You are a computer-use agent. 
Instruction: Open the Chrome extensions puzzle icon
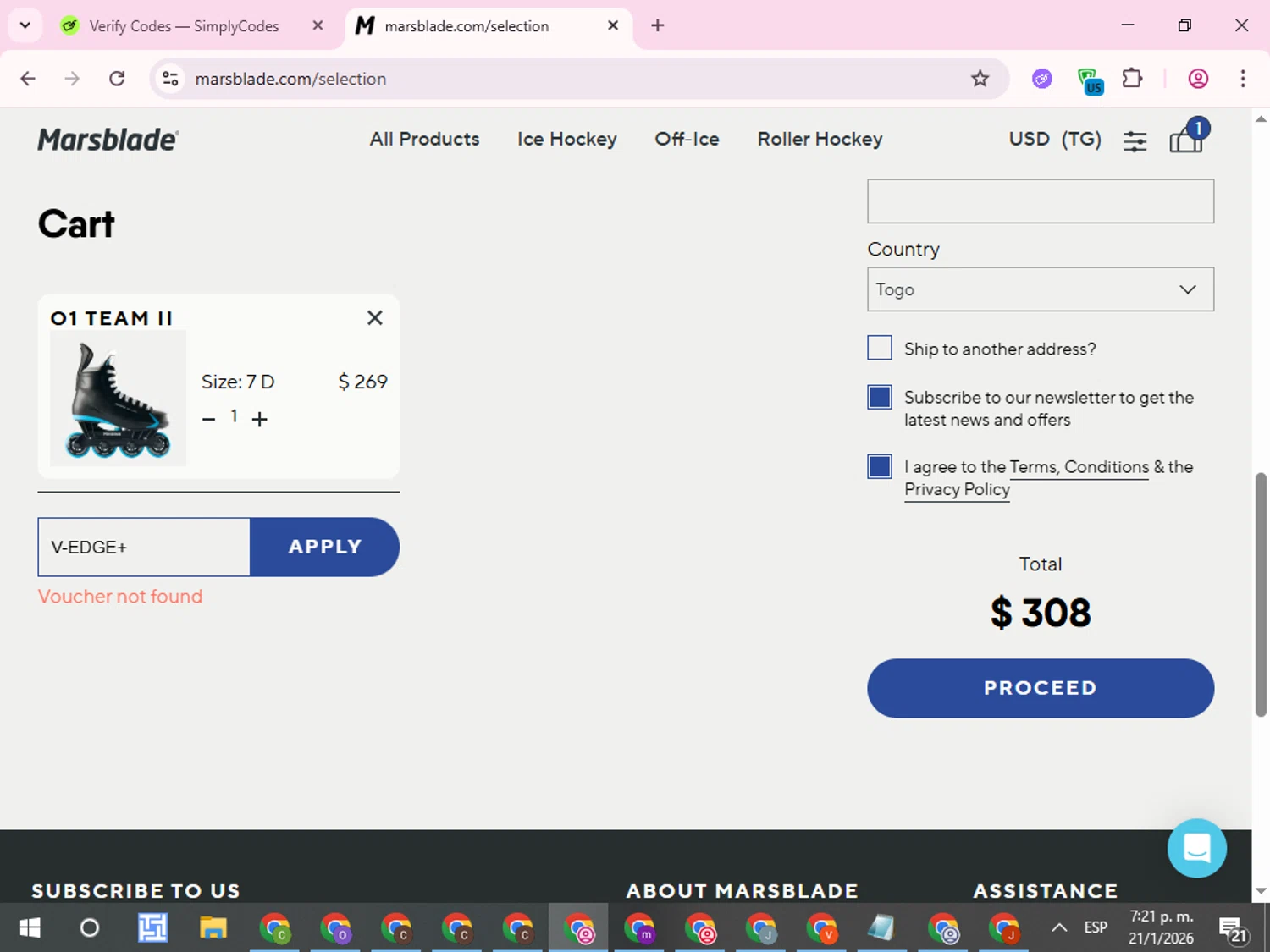1132,79
